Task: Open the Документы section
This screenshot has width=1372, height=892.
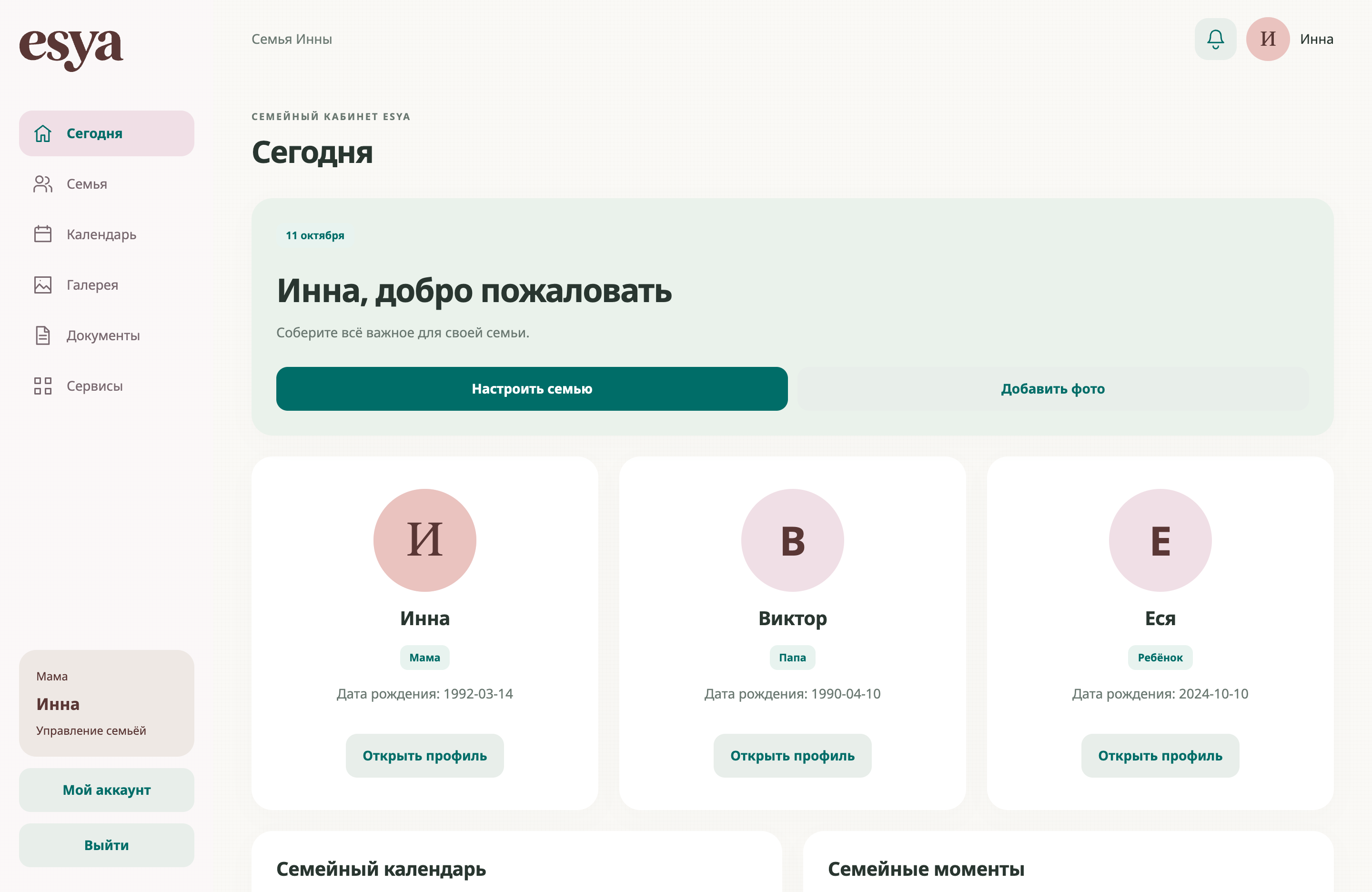Action: point(107,335)
